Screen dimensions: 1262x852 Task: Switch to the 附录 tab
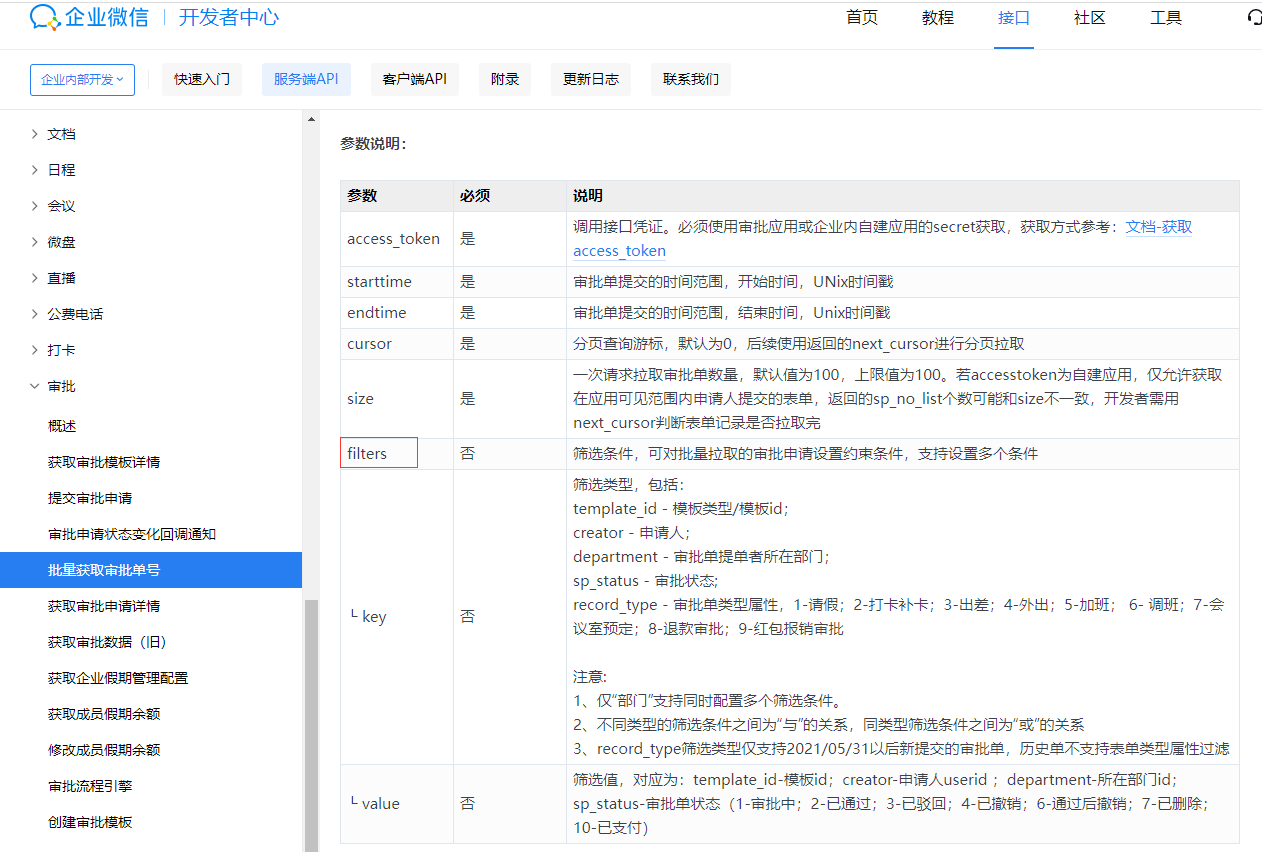click(504, 79)
